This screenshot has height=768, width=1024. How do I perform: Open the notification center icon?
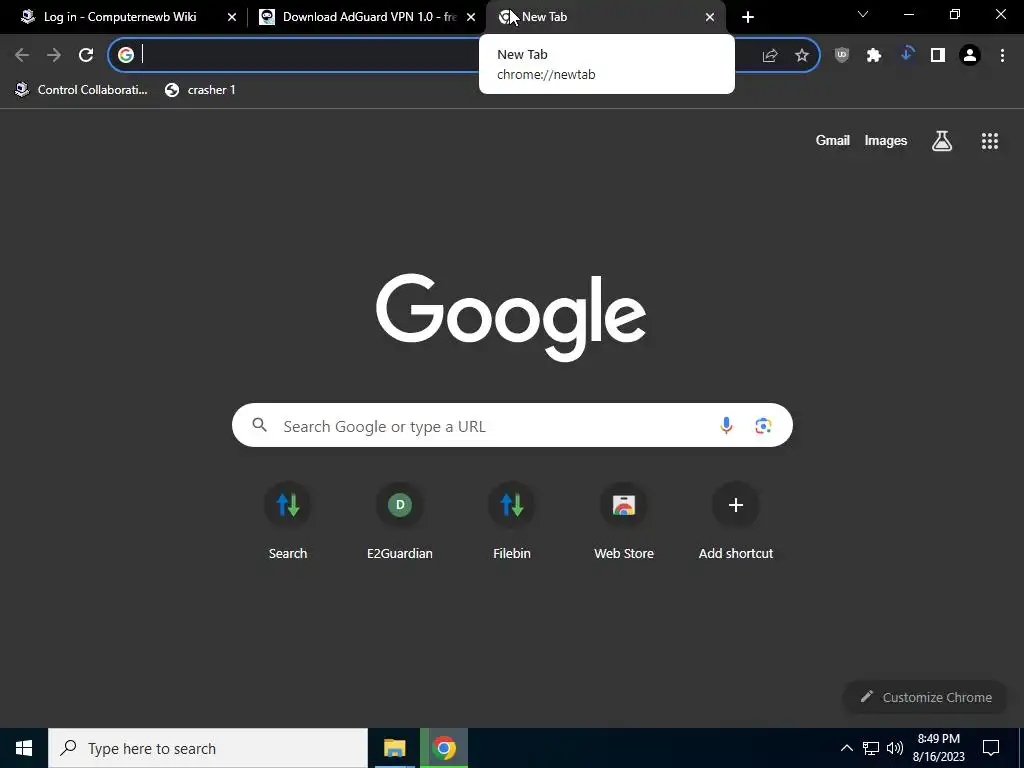tap(991, 748)
